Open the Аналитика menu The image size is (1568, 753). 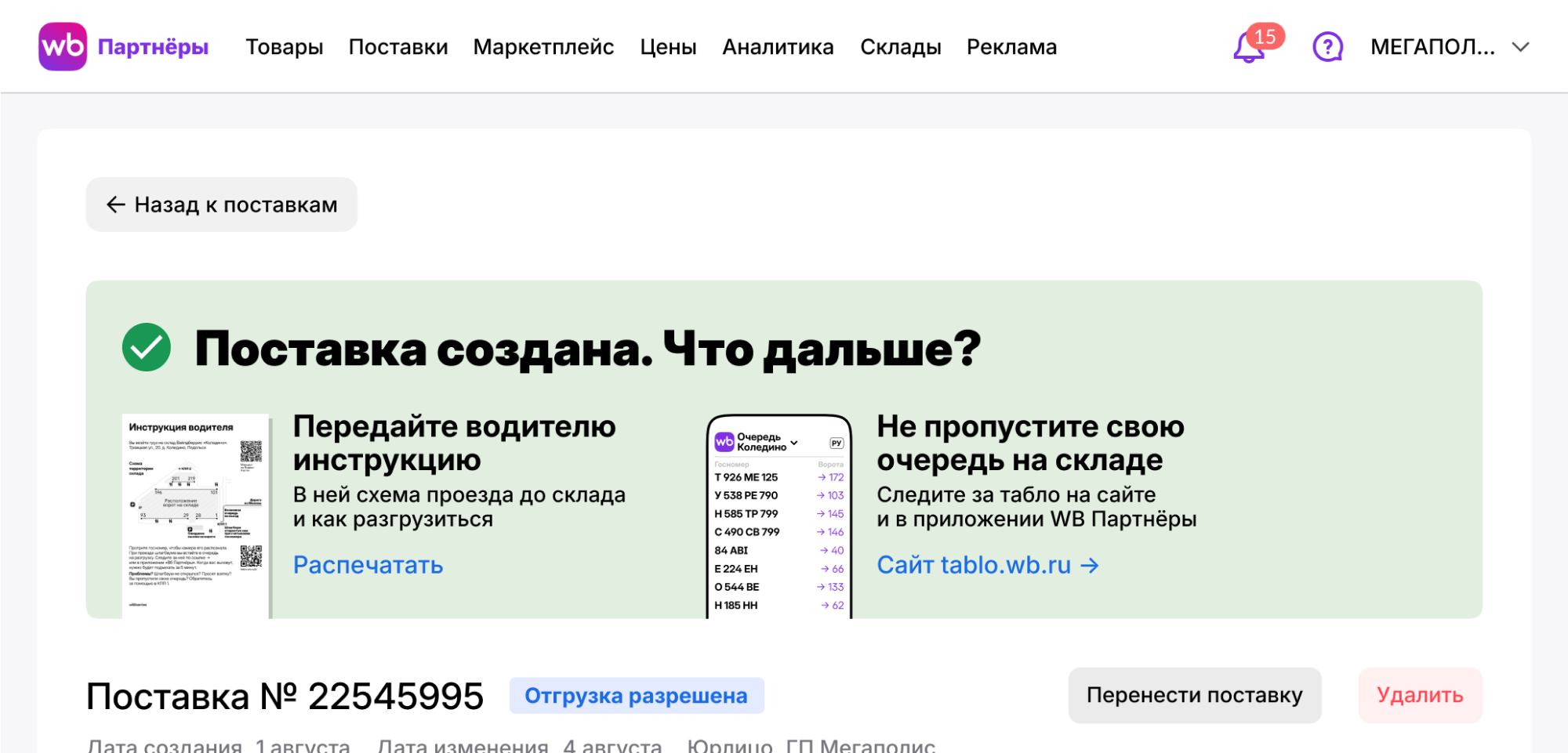(x=778, y=47)
